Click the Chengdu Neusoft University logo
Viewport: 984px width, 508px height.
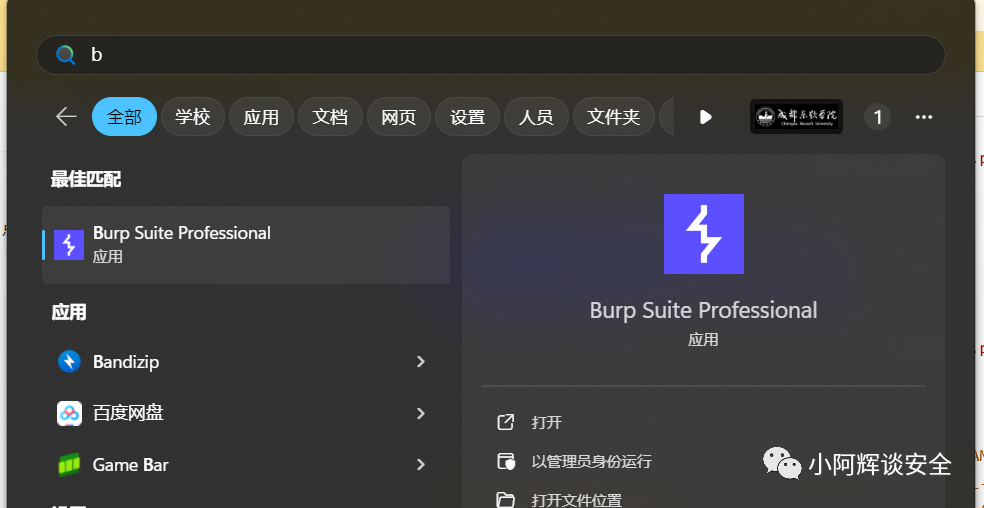click(796, 117)
